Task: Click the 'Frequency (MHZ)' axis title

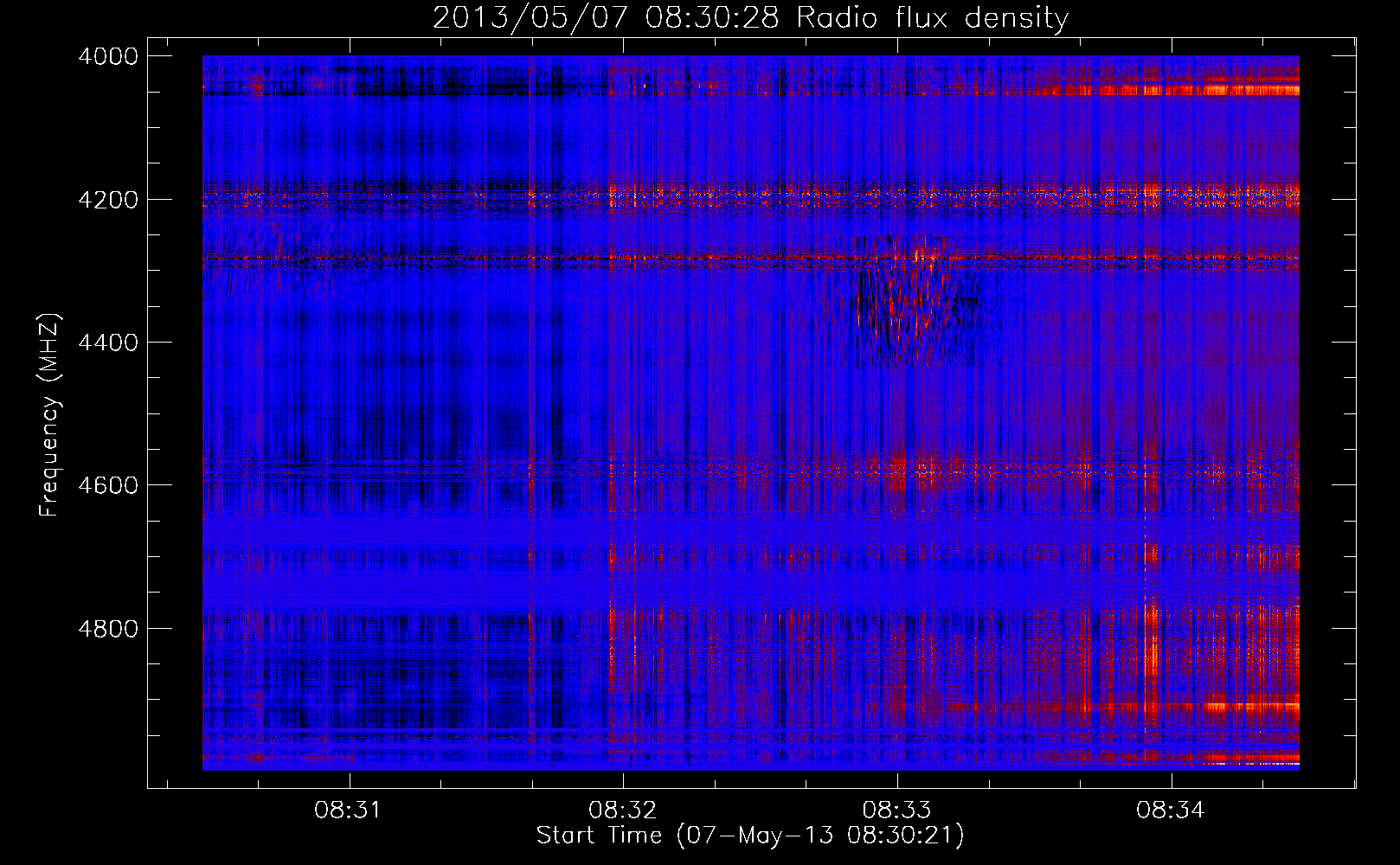Action: tap(50, 415)
